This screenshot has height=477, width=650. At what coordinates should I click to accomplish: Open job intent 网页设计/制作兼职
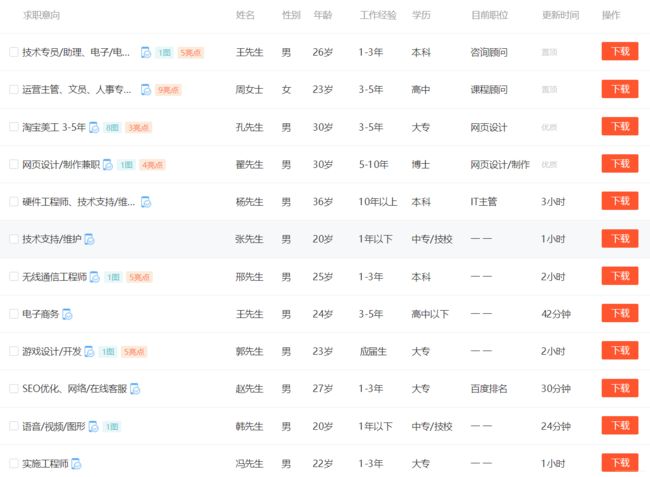click(61, 165)
